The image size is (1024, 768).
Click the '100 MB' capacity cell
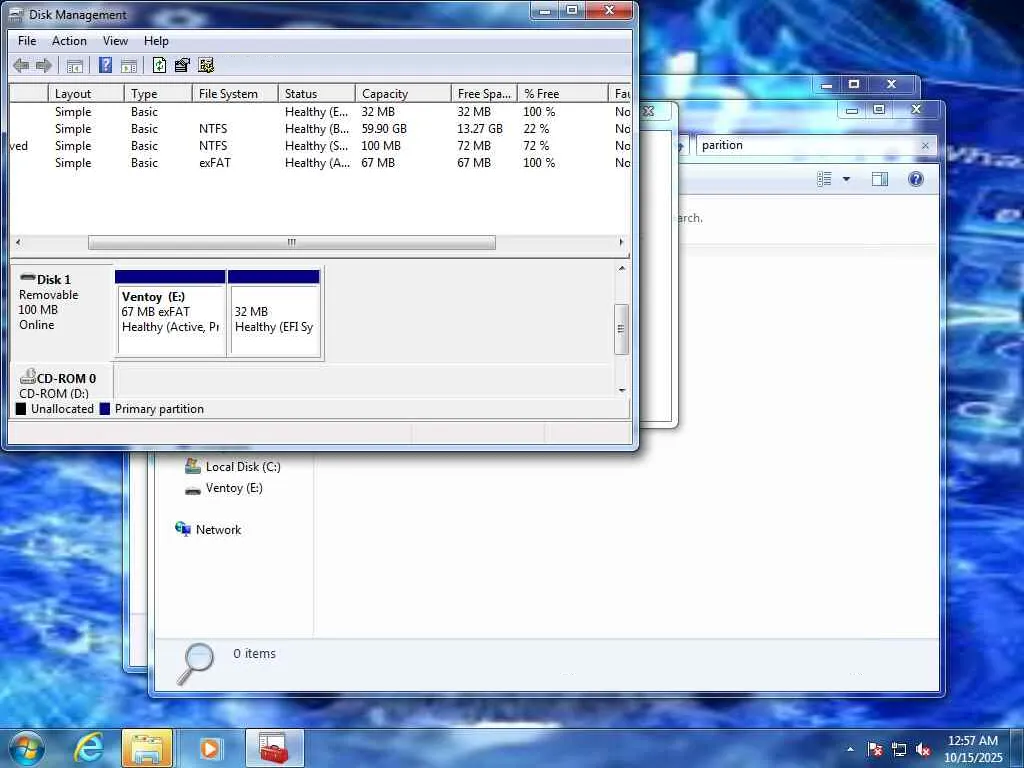(381, 146)
